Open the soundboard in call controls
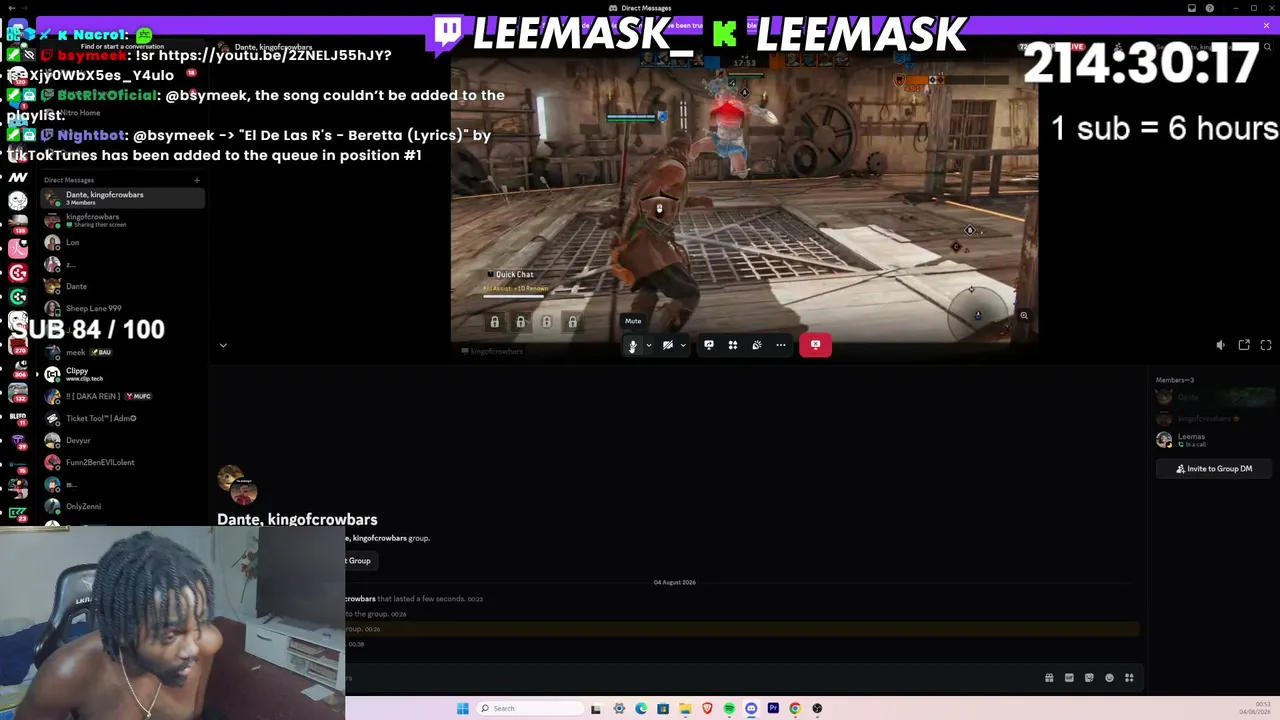This screenshot has width=1280, height=720. 757,345
